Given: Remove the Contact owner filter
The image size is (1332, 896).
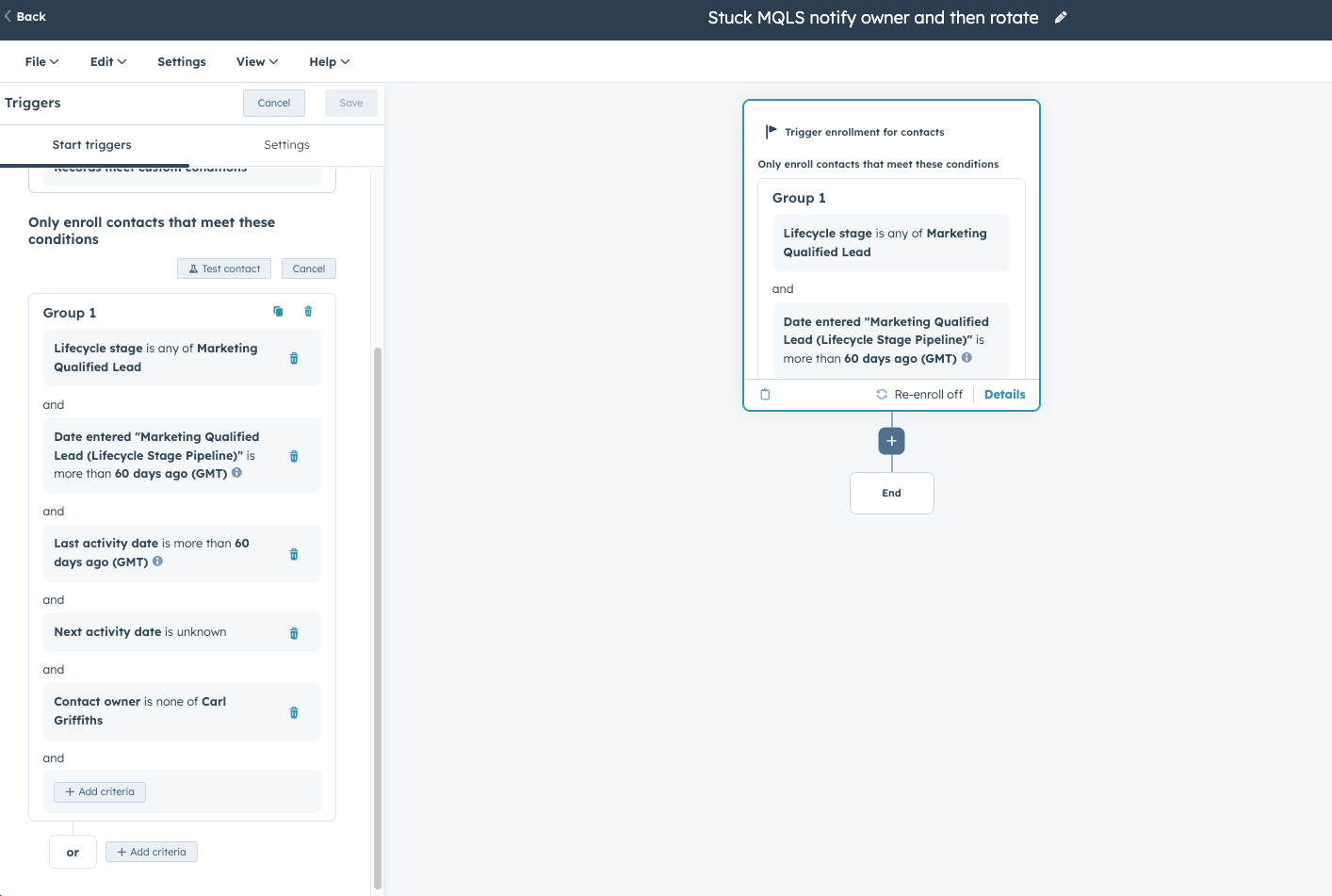Looking at the screenshot, I should pyautogui.click(x=294, y=712).
